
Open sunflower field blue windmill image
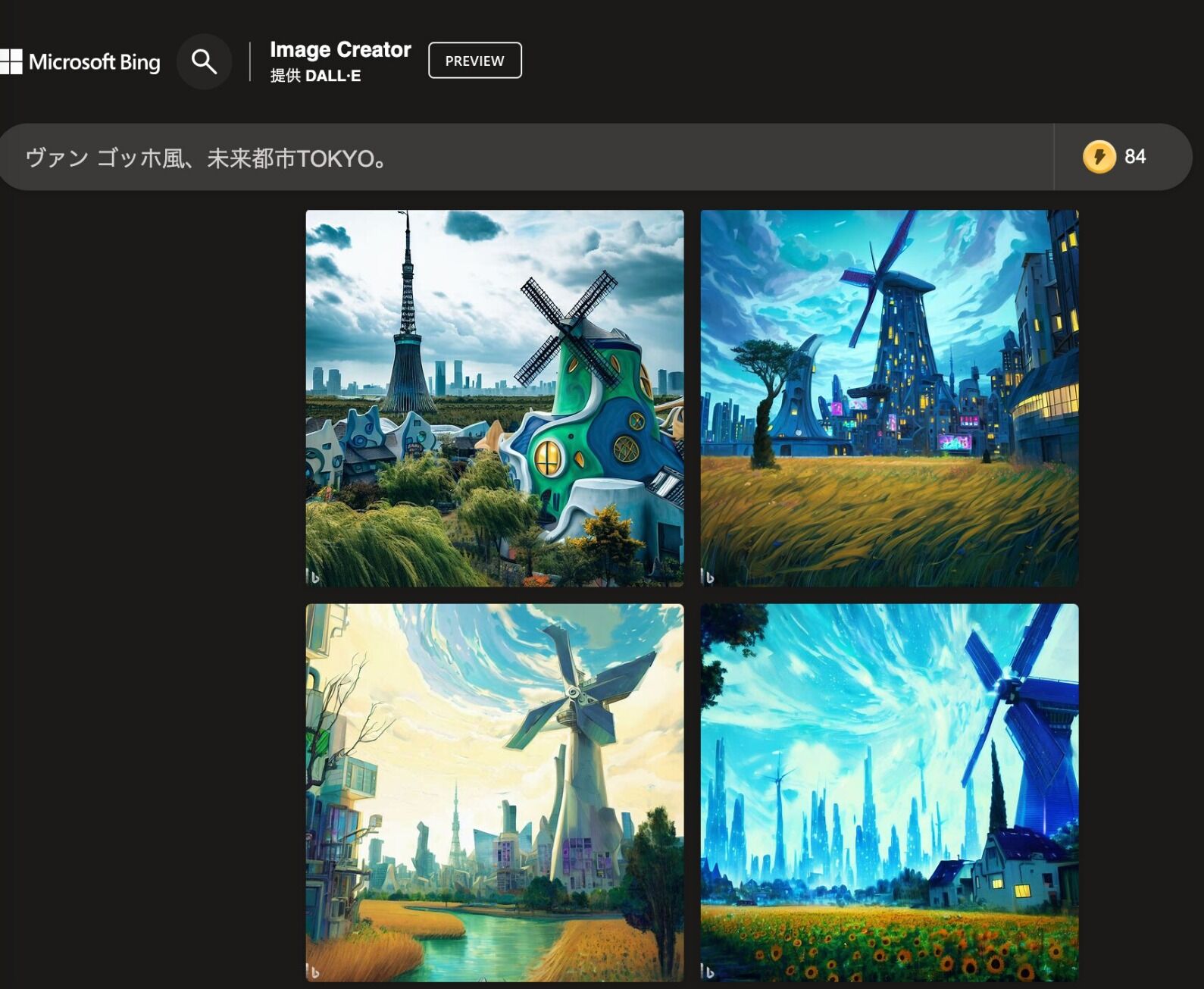pyautogui.click(x=889, y=793)
